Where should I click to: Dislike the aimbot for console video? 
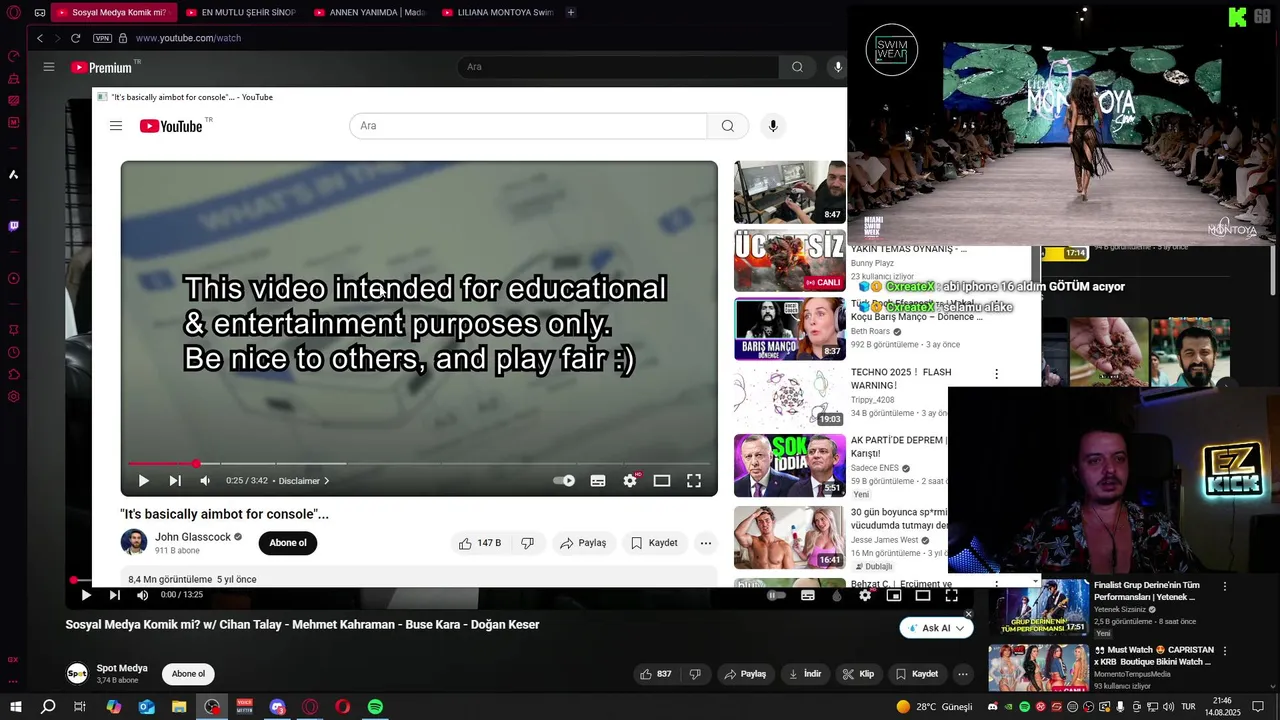[528, 543]
